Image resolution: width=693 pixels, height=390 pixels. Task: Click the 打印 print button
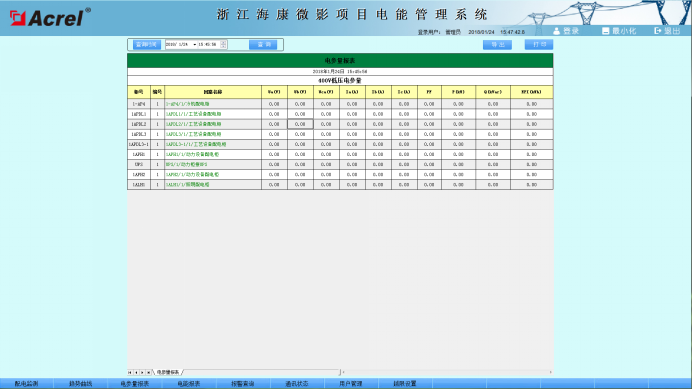pos(539,45)
